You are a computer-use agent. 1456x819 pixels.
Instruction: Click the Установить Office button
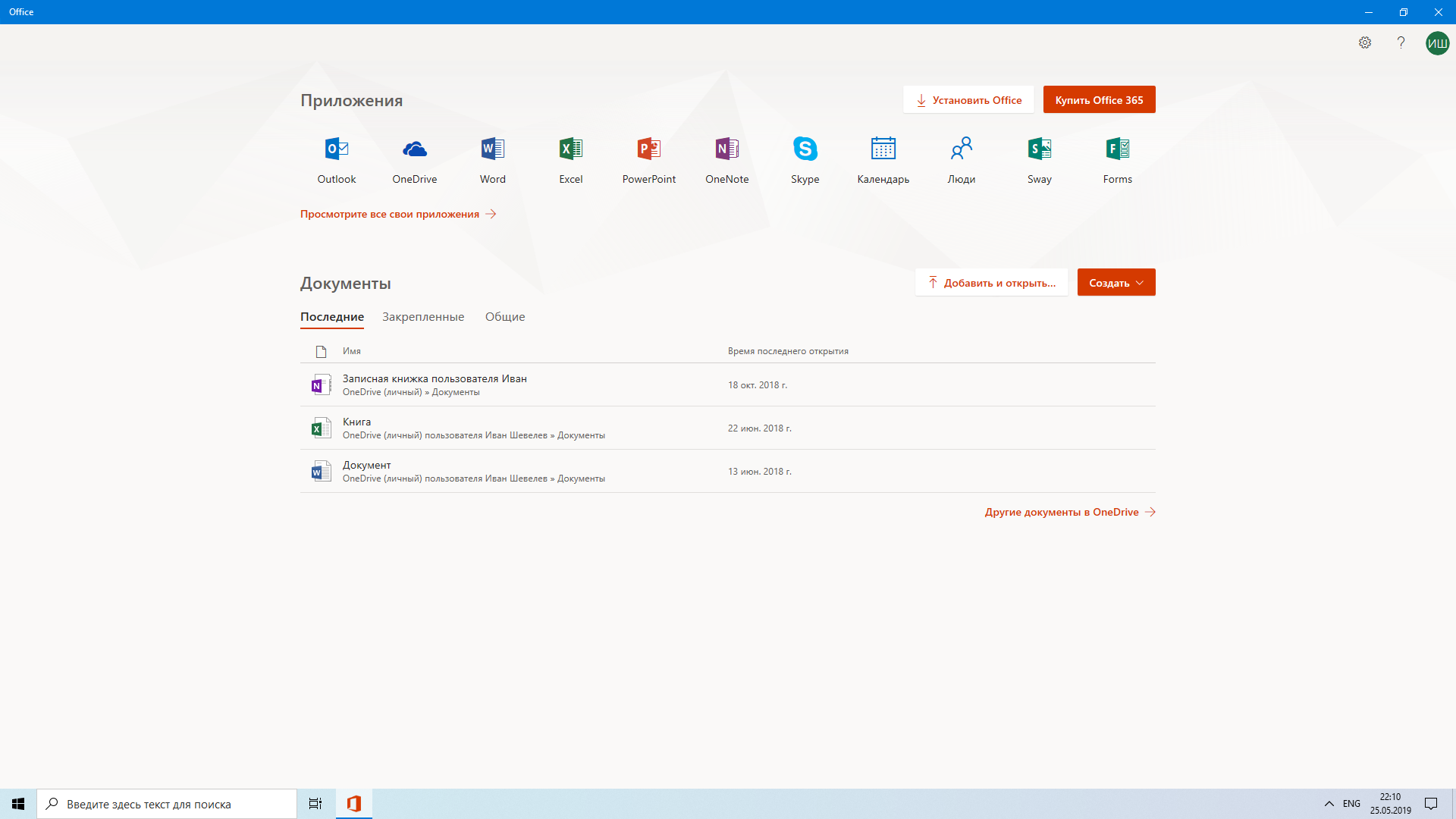pos(968,100)
